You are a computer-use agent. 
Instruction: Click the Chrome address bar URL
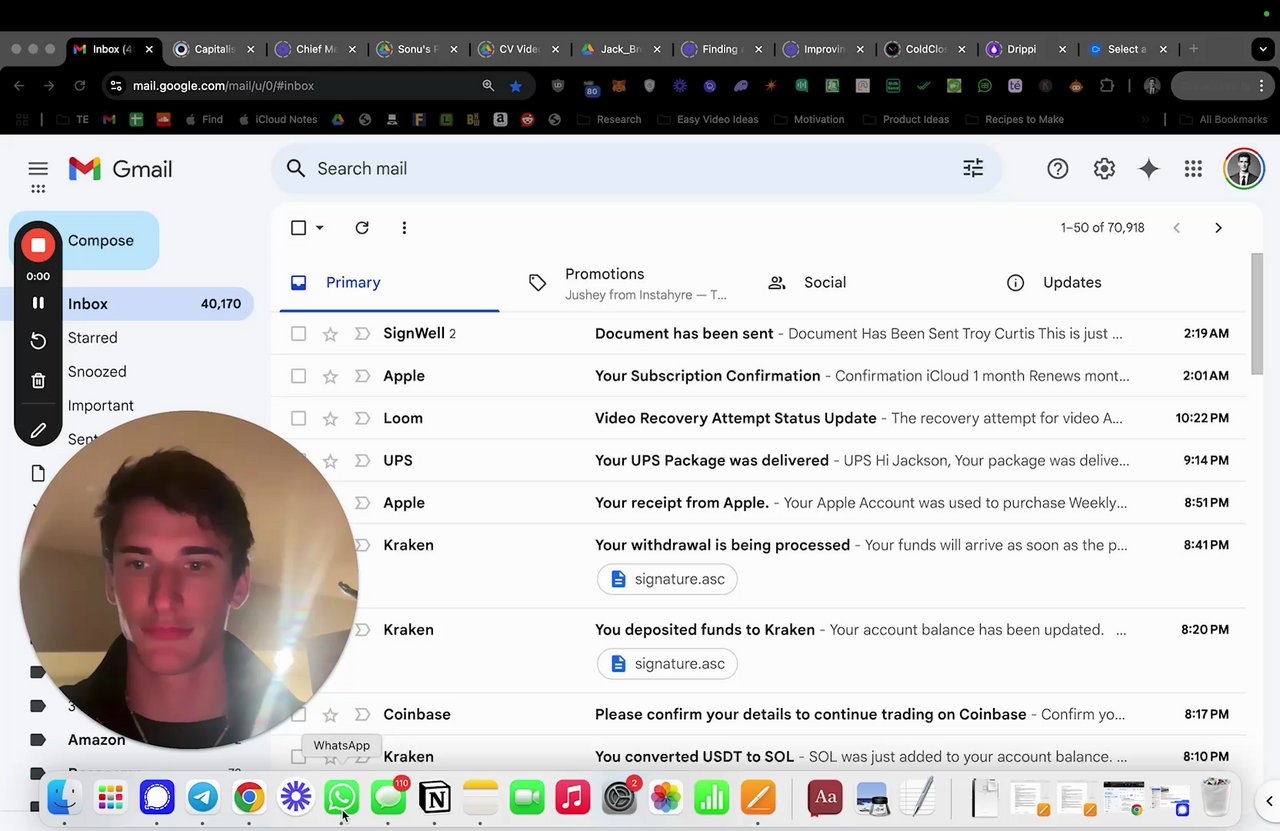[224, 86]
